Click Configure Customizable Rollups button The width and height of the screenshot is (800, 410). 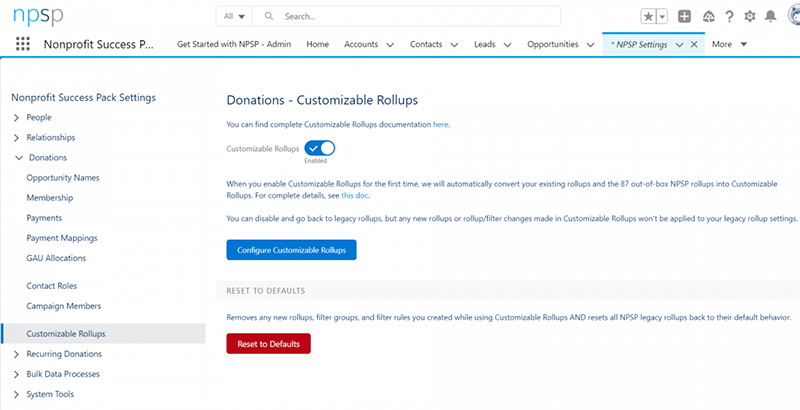291,250
